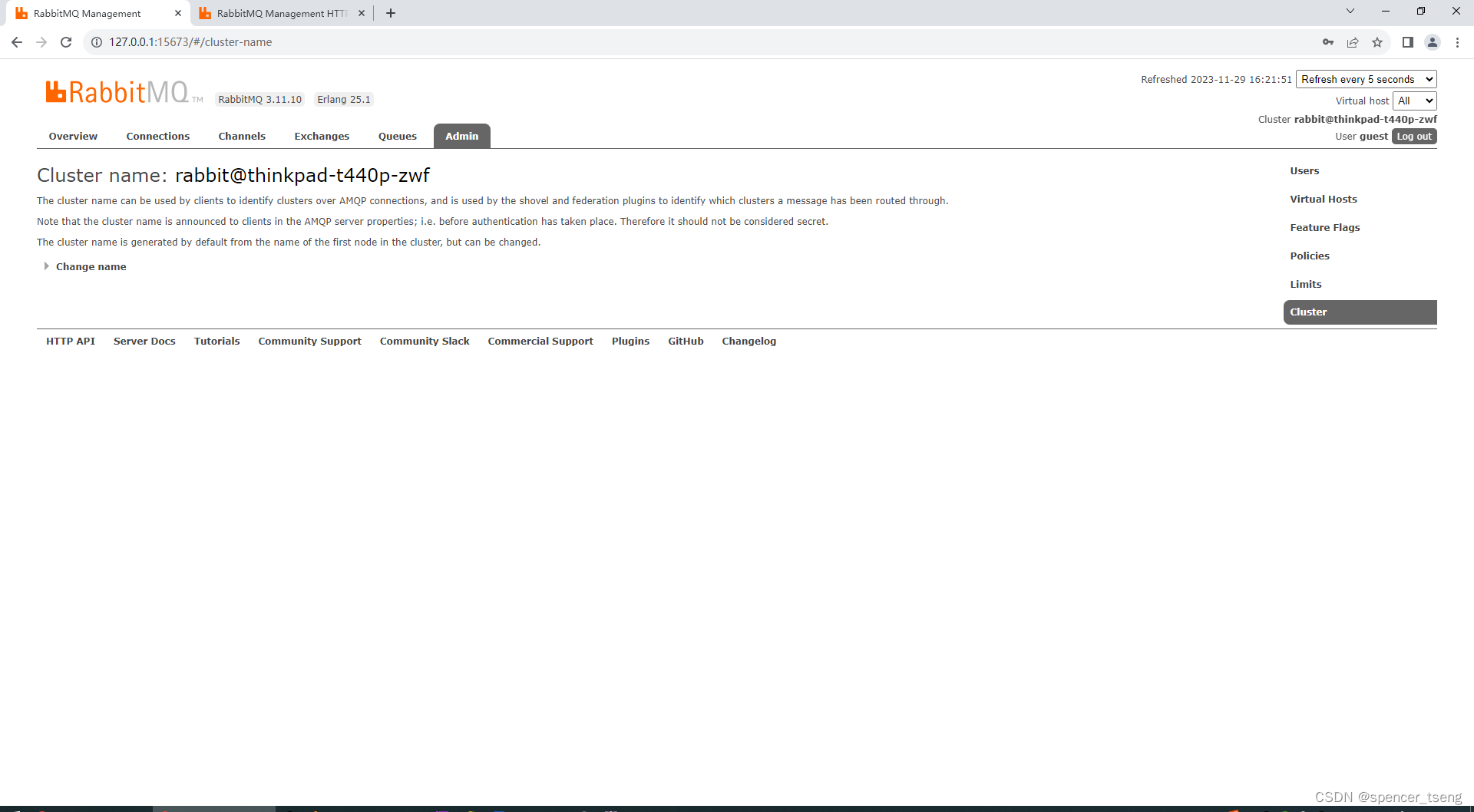Visit the GitHub footer link
Image resolution: width=1474 pixels, height=812 pixels.
(x=686, y=341)
